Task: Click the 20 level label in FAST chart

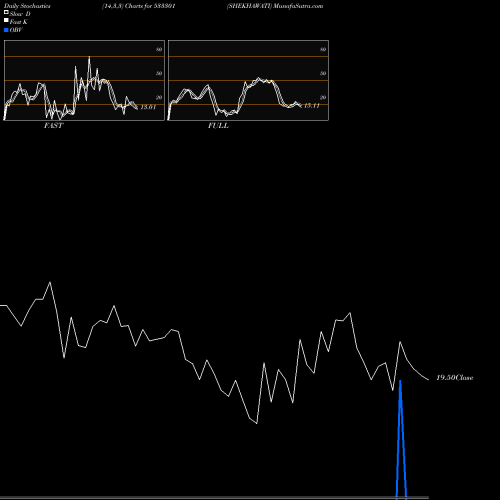Action: point(159,97)
